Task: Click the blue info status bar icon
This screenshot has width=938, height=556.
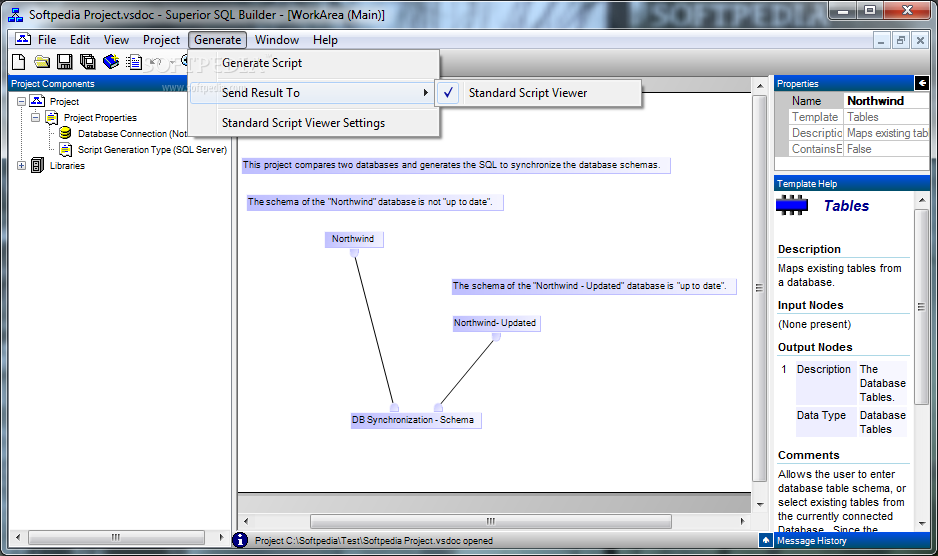Action: click(239, 540)
